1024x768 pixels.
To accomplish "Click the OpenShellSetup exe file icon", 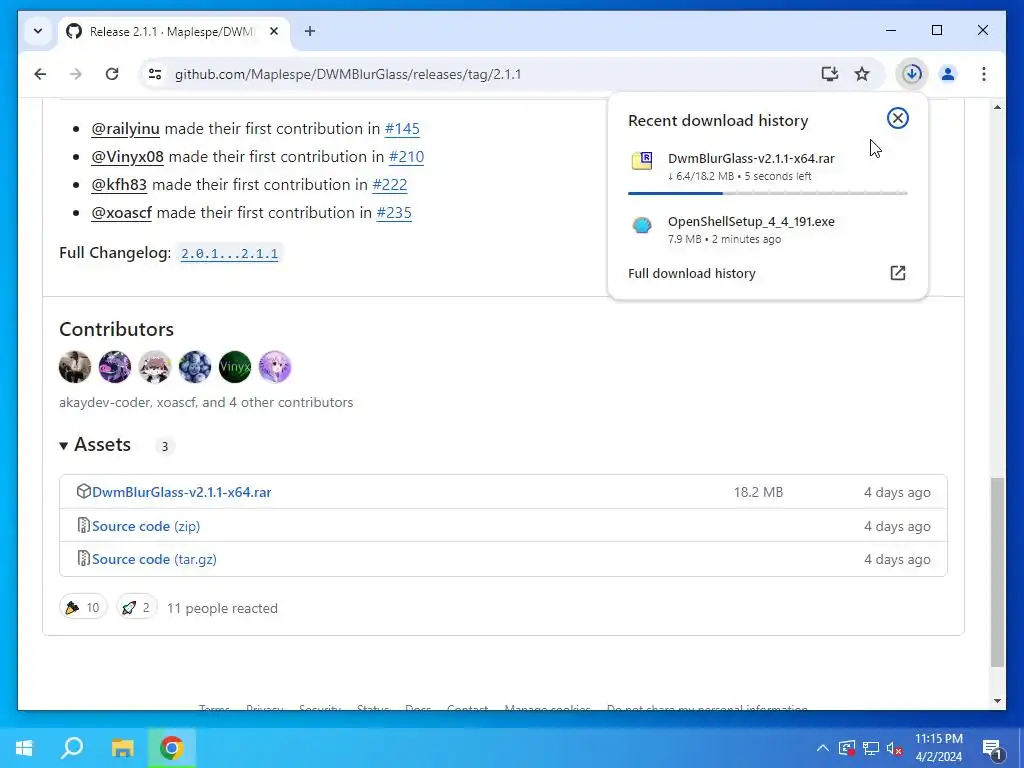I will [x=642, y=225].
